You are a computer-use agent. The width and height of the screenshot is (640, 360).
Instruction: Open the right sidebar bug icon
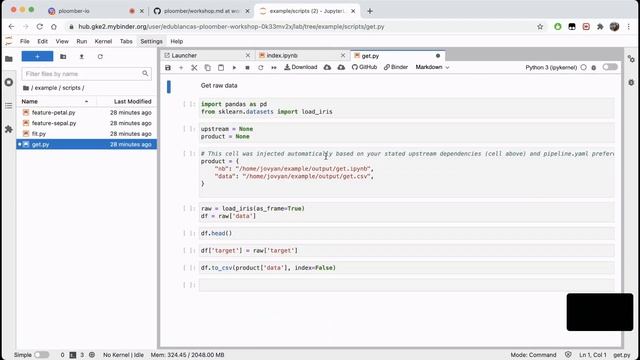(x=631, y=82)
